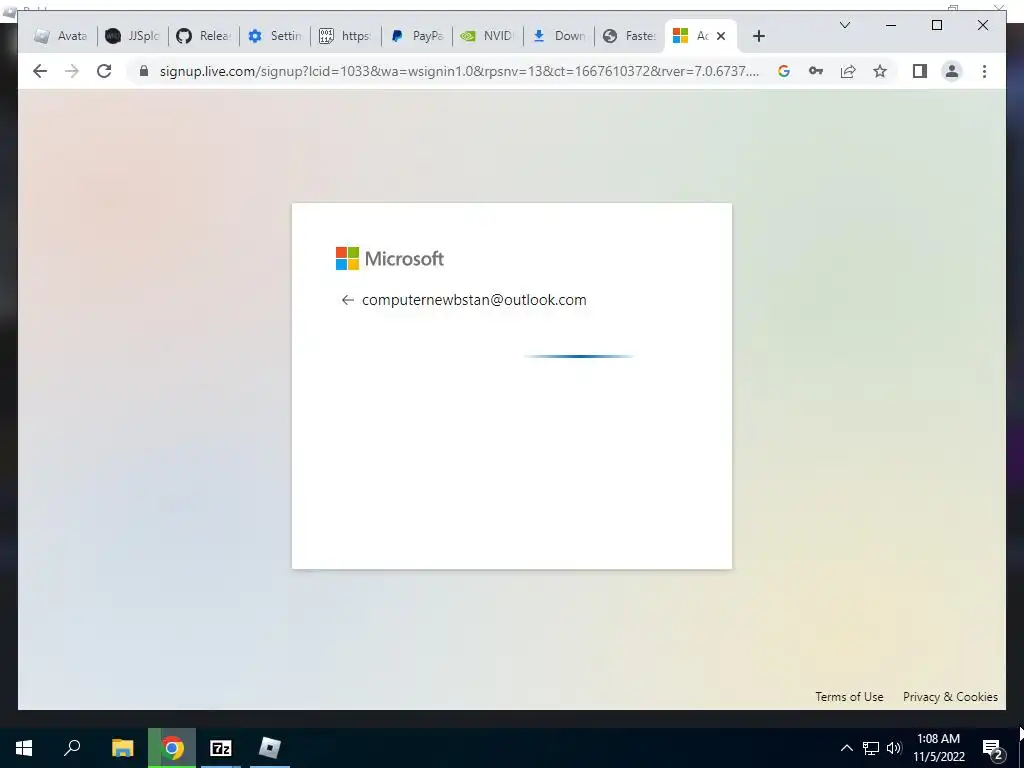1024x768 pixels.
Task: Click the address bar URL
Action: (x=459, y=71)
